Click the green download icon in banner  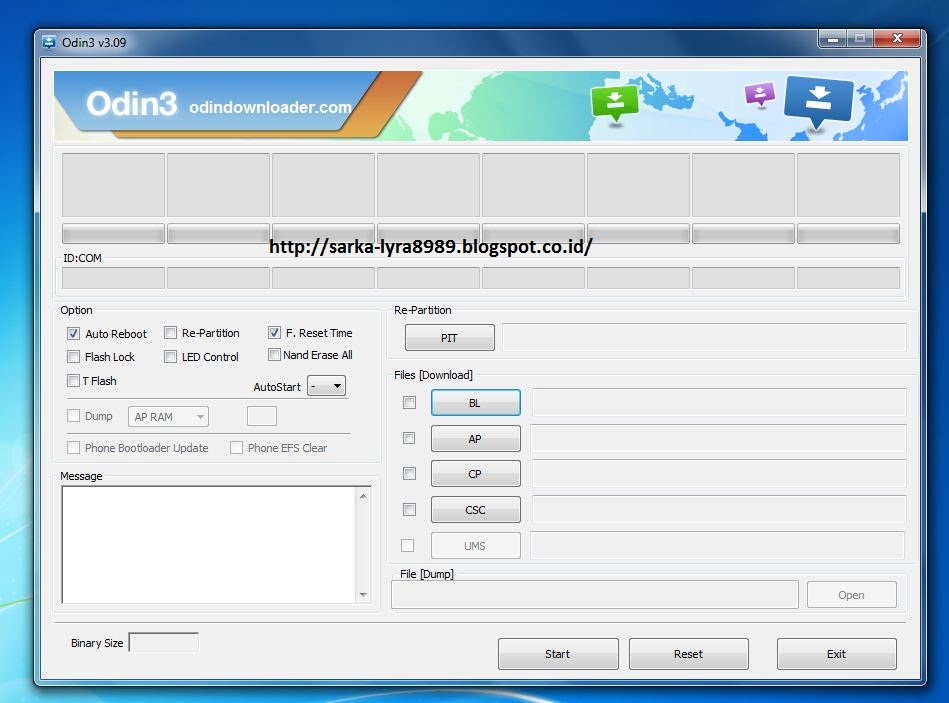tap(615, 103)
